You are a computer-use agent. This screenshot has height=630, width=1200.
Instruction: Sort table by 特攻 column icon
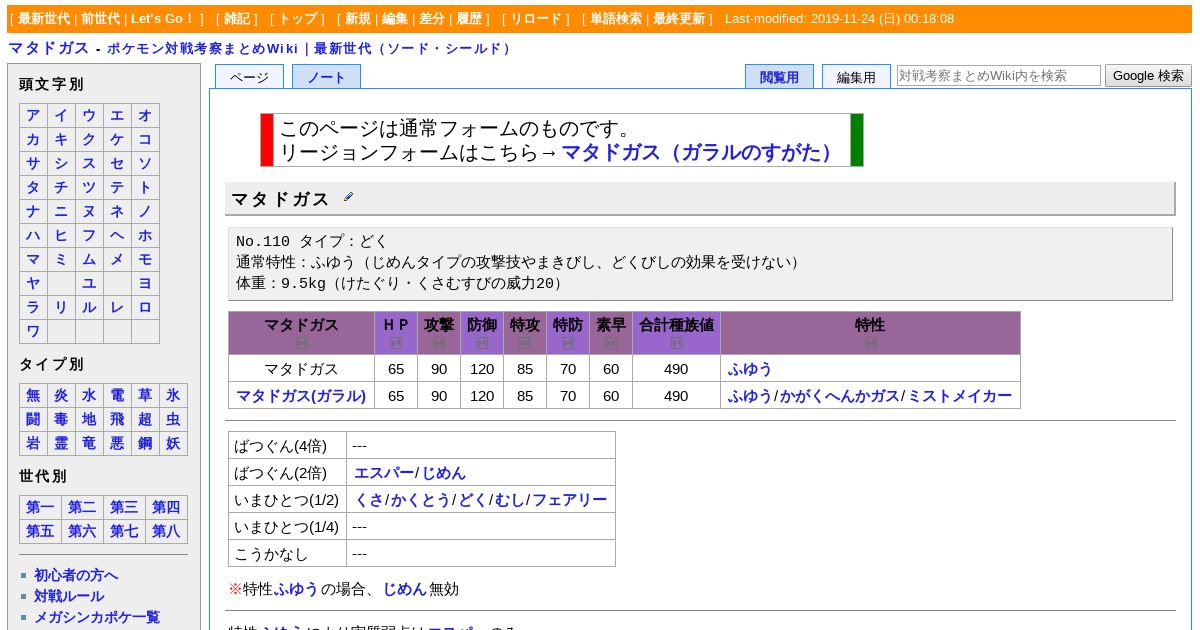click(x=525, y=343)
